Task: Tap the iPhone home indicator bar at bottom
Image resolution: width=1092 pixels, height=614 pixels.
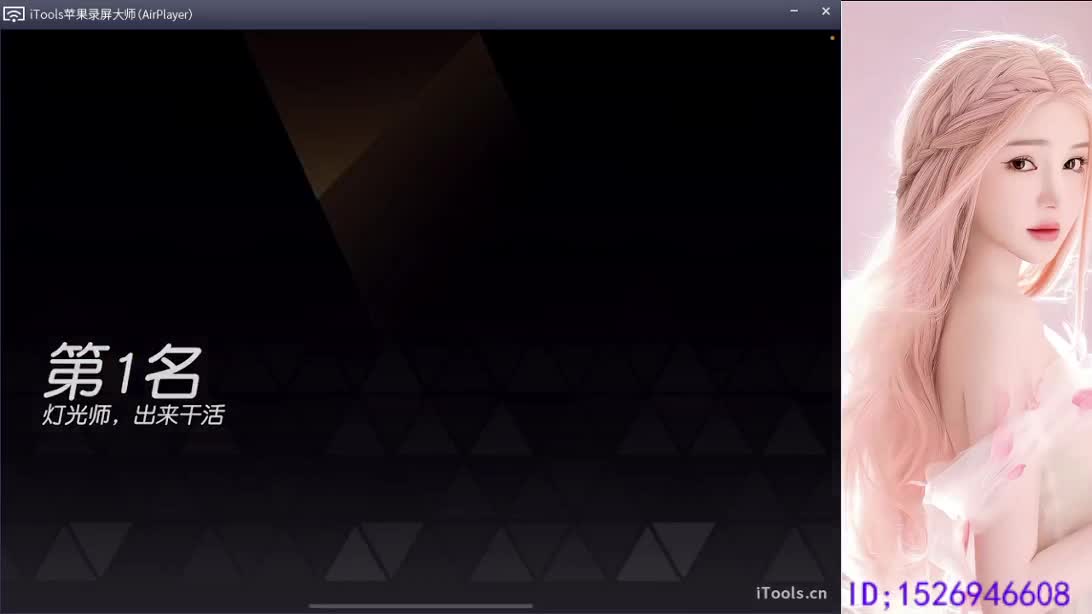Action: point(421,606)
